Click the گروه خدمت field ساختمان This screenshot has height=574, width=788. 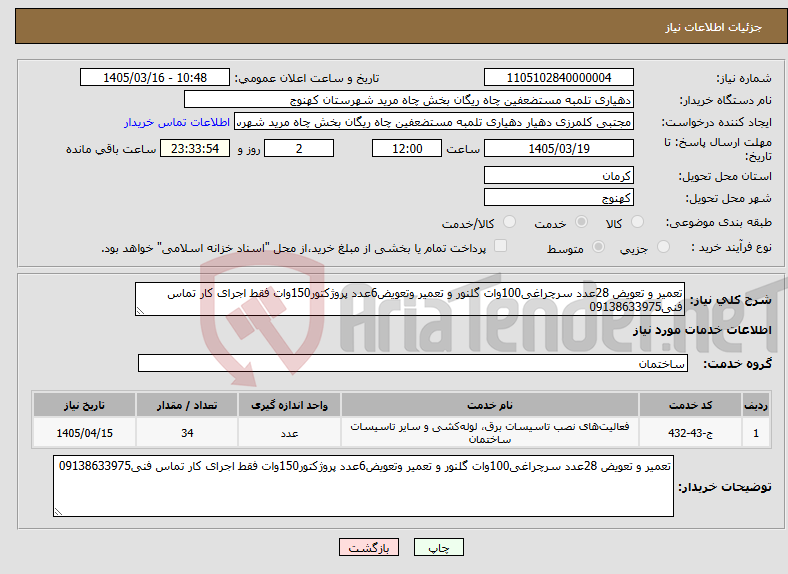pos(413,363)
